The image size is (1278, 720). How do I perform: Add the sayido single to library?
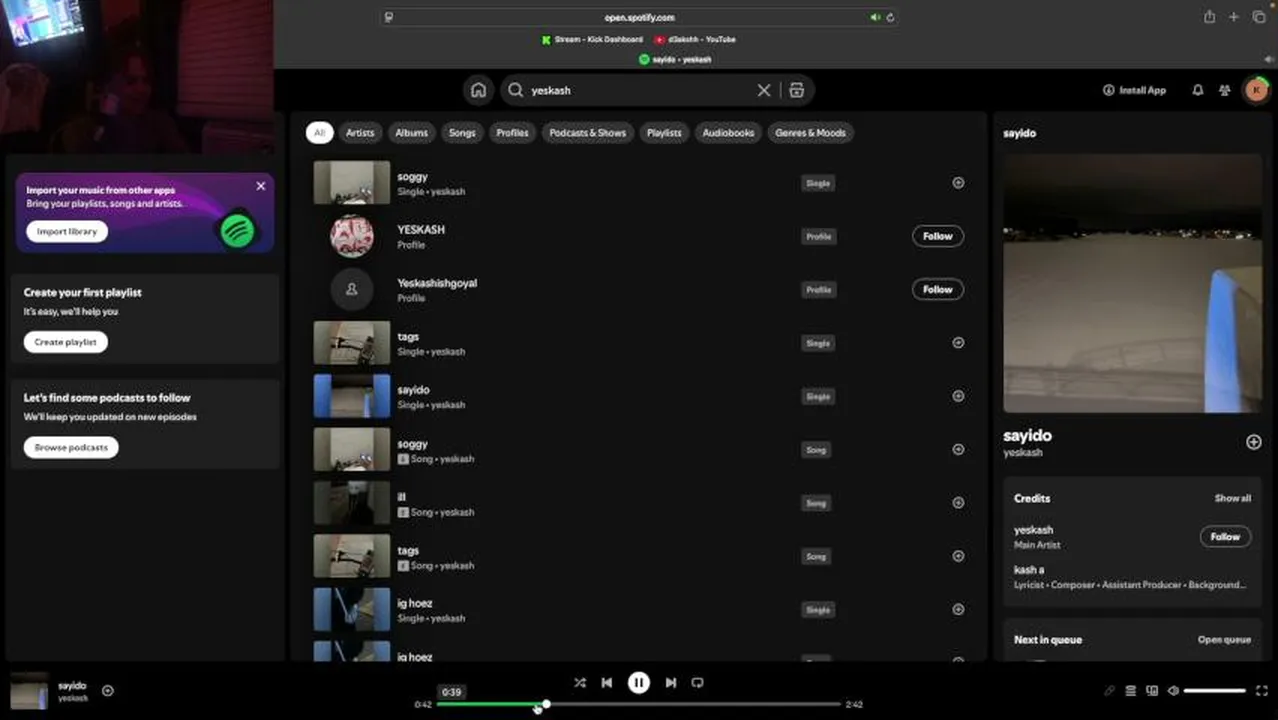pos(958,396)
